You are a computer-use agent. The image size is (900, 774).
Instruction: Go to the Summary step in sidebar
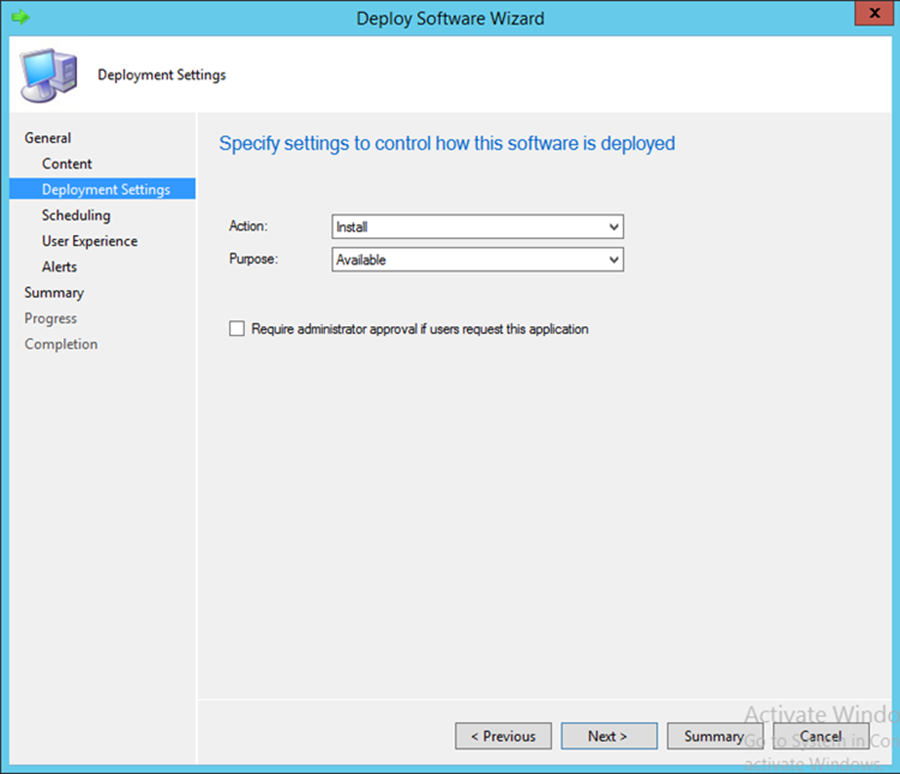54,293
